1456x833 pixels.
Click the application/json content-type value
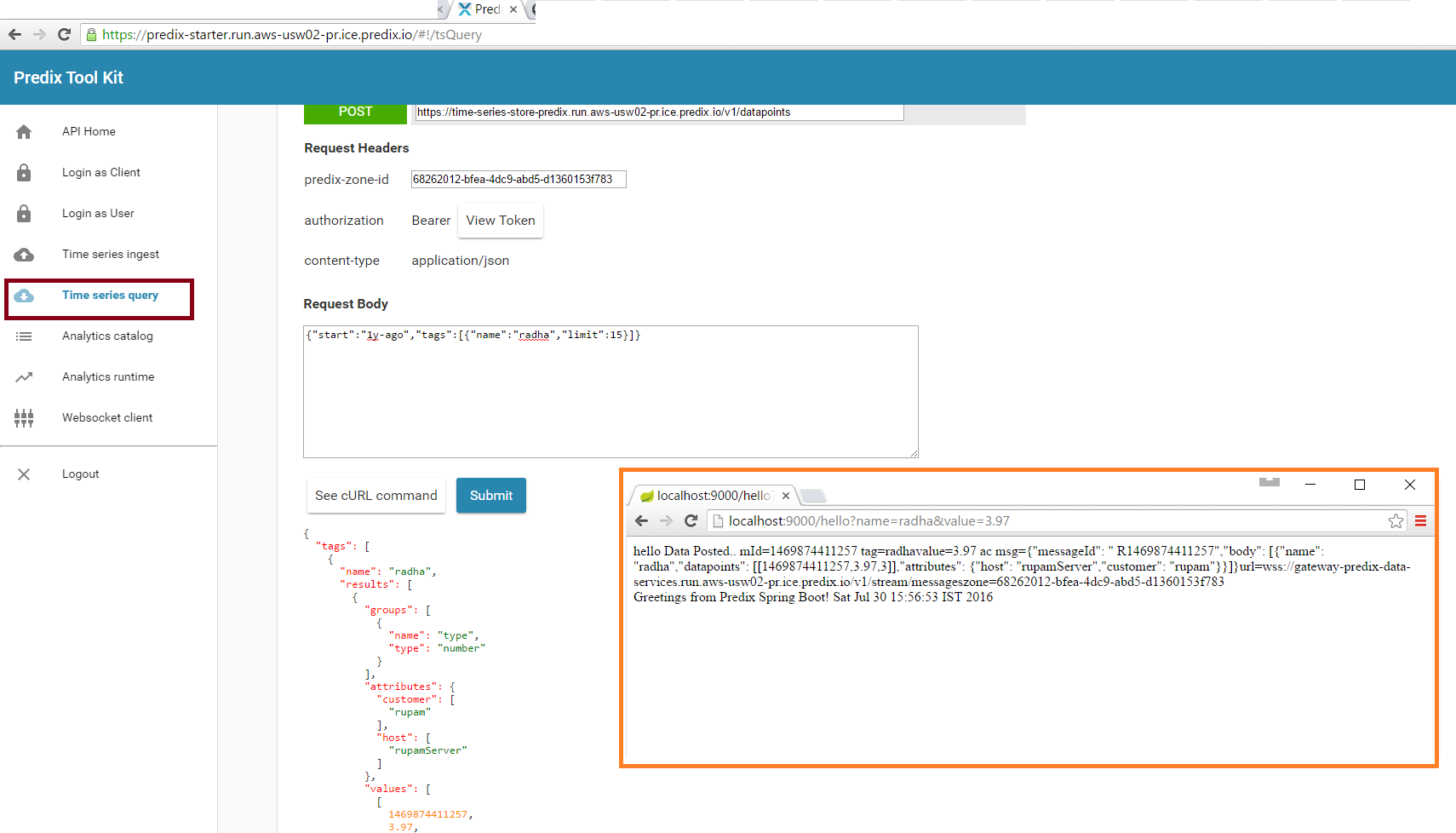click(x=461, y=261)
